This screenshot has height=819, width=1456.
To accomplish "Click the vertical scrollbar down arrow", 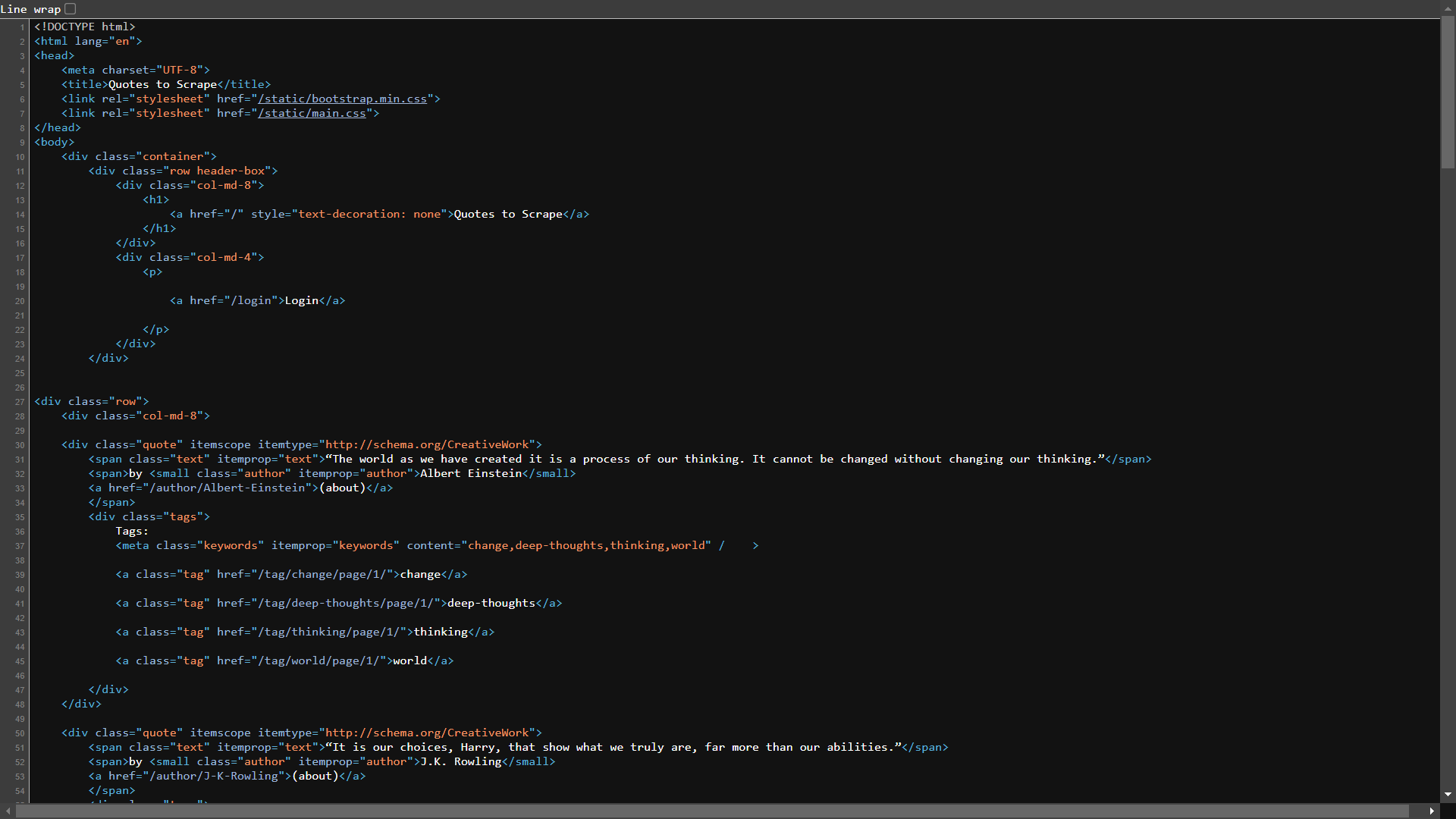I will 1448,795.
